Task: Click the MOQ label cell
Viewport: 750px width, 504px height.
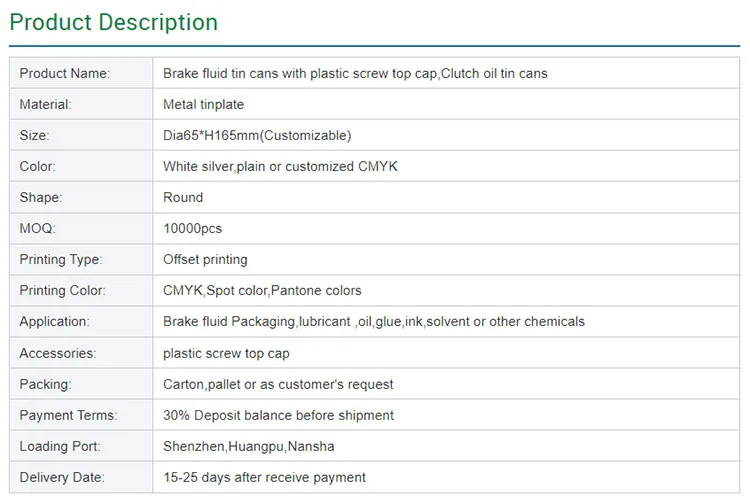Action: 36,228
